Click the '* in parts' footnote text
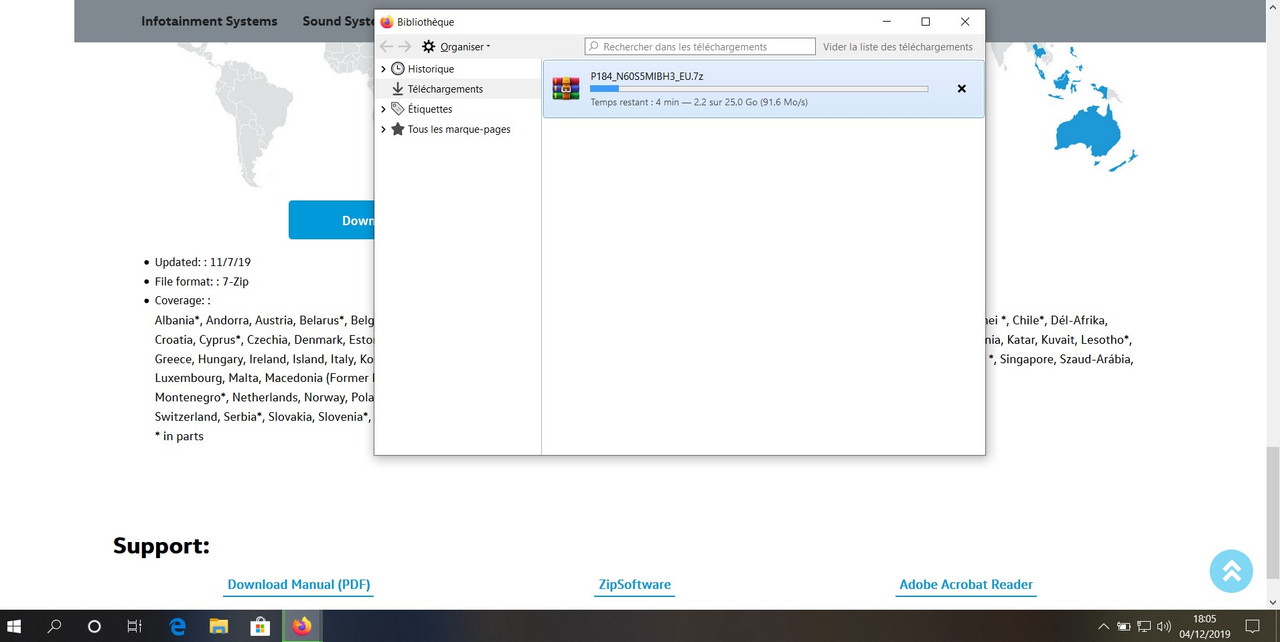This screenshot has width=1280, height=642. (179, 436)
